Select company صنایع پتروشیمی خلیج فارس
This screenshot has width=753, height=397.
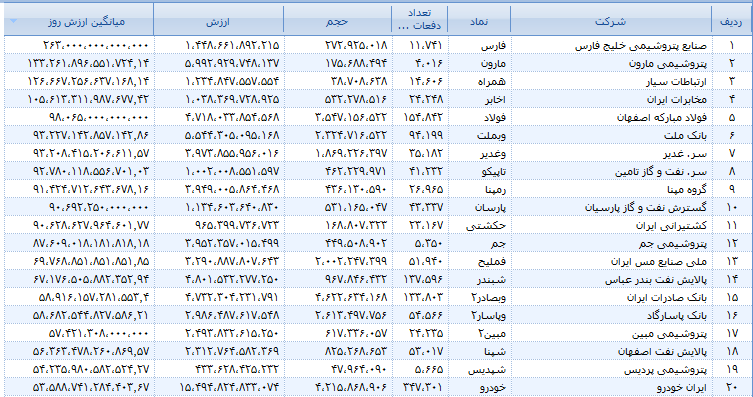coord(641,46)
